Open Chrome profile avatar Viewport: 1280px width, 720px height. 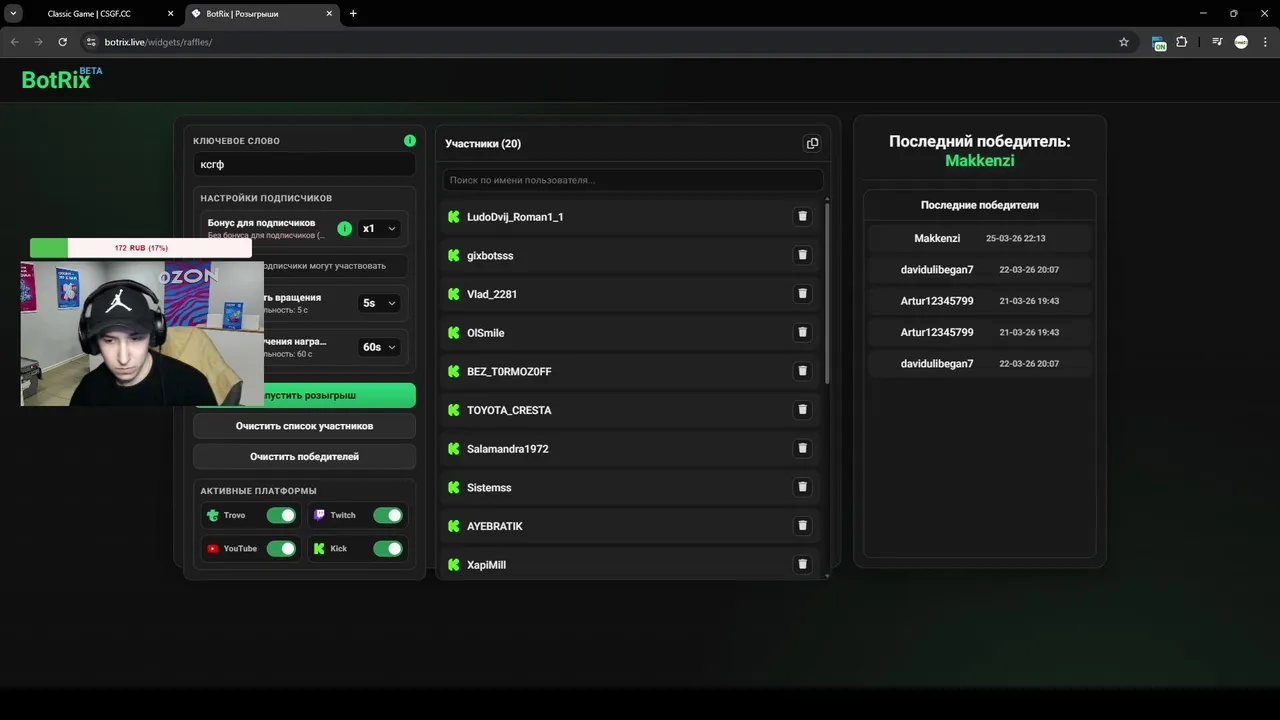click(1241, 42)
